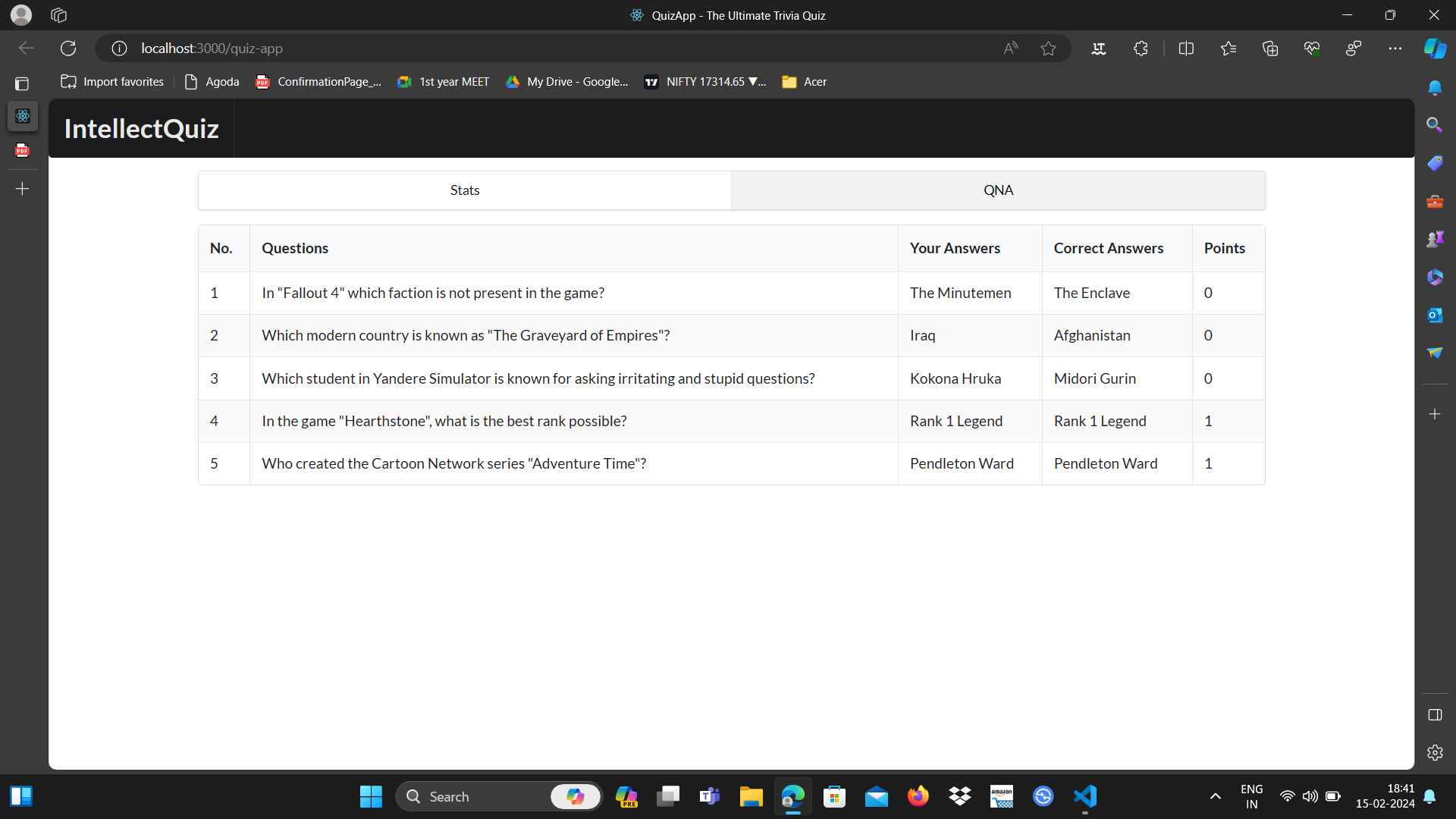Switch to the QNA tab
This screenshot has height=819, width=1456.
pyautogui.click(x=998, y=190)
